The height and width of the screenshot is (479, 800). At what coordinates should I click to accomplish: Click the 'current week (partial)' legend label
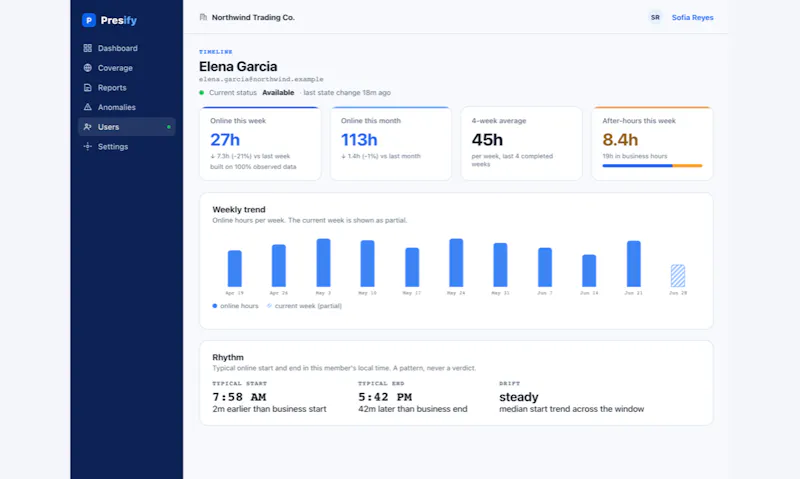coord(308,306)
